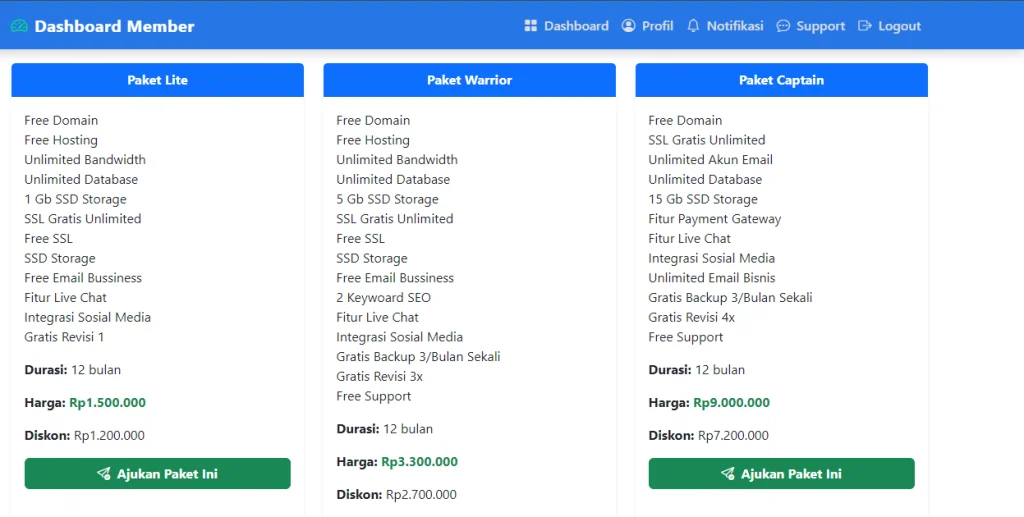Click the Logout arrow icon
The width and height of the screenshot is (1024, 517).
pos(865,26)
